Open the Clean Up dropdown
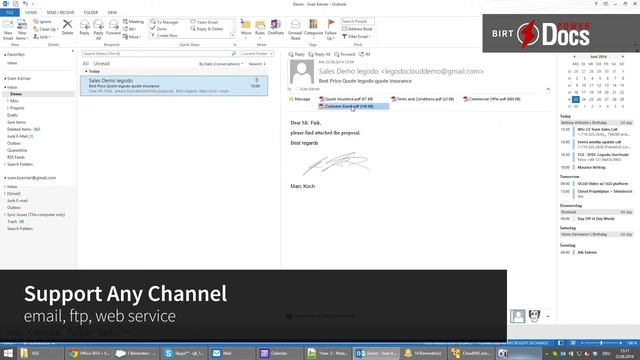Screen dimensions: 640x360 click(46, 29)
